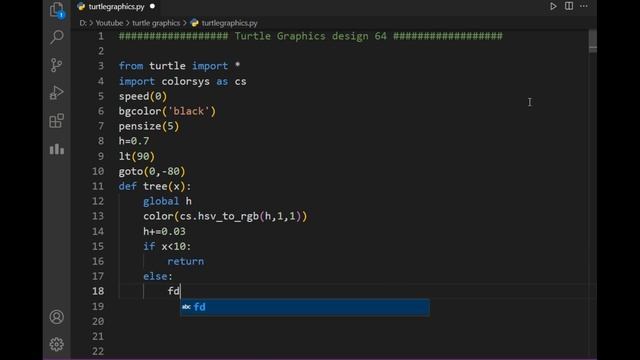Viewport: 640px width, 360px height.
Task: Click the turtlegraphics.py breadcrumb file
Action: pos(229,23)
